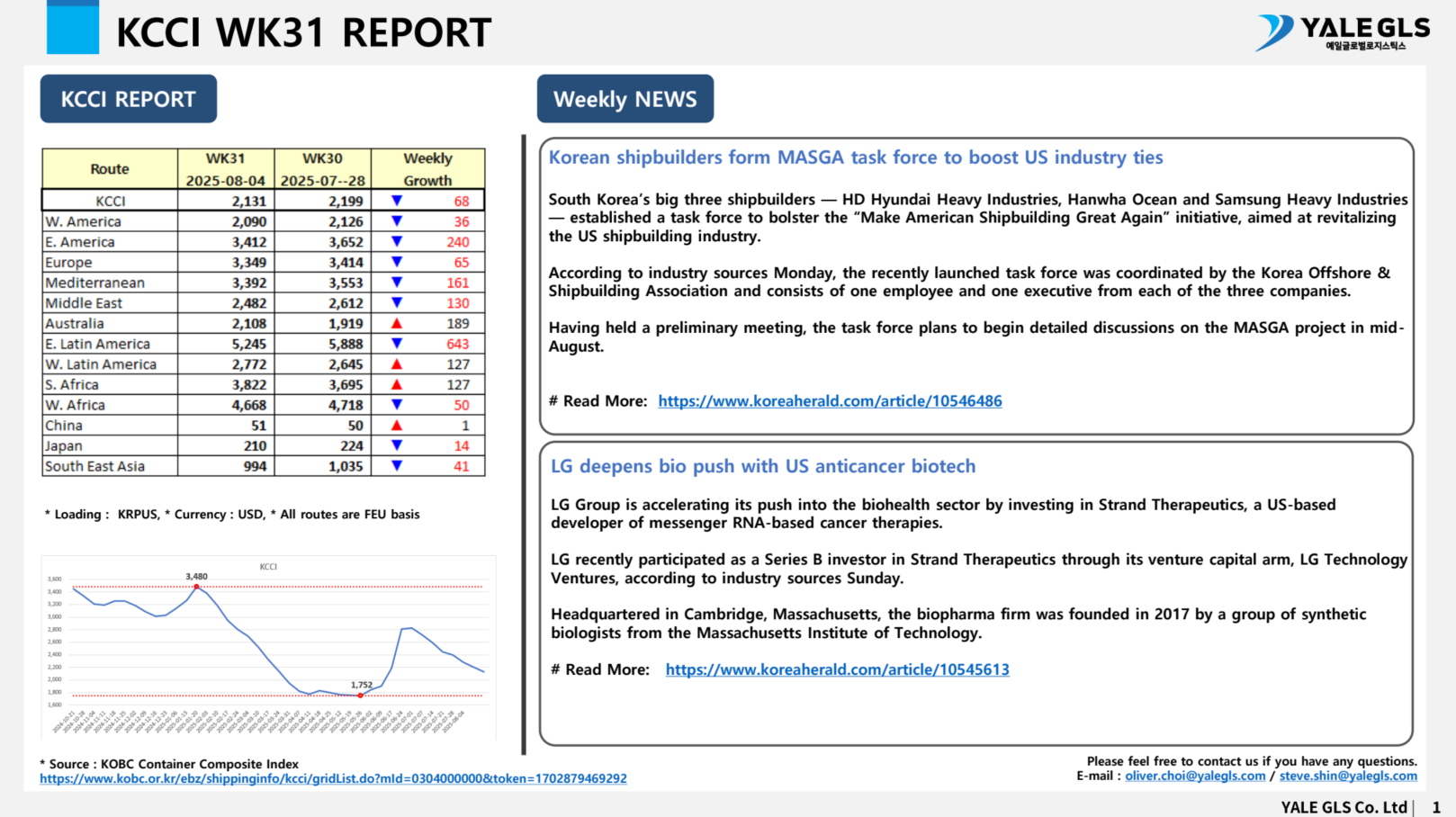Viewport: 1456px width, 817px height.
Task: Open the Korea Herald article 10545613 link
Action: [x=838, y=669]
